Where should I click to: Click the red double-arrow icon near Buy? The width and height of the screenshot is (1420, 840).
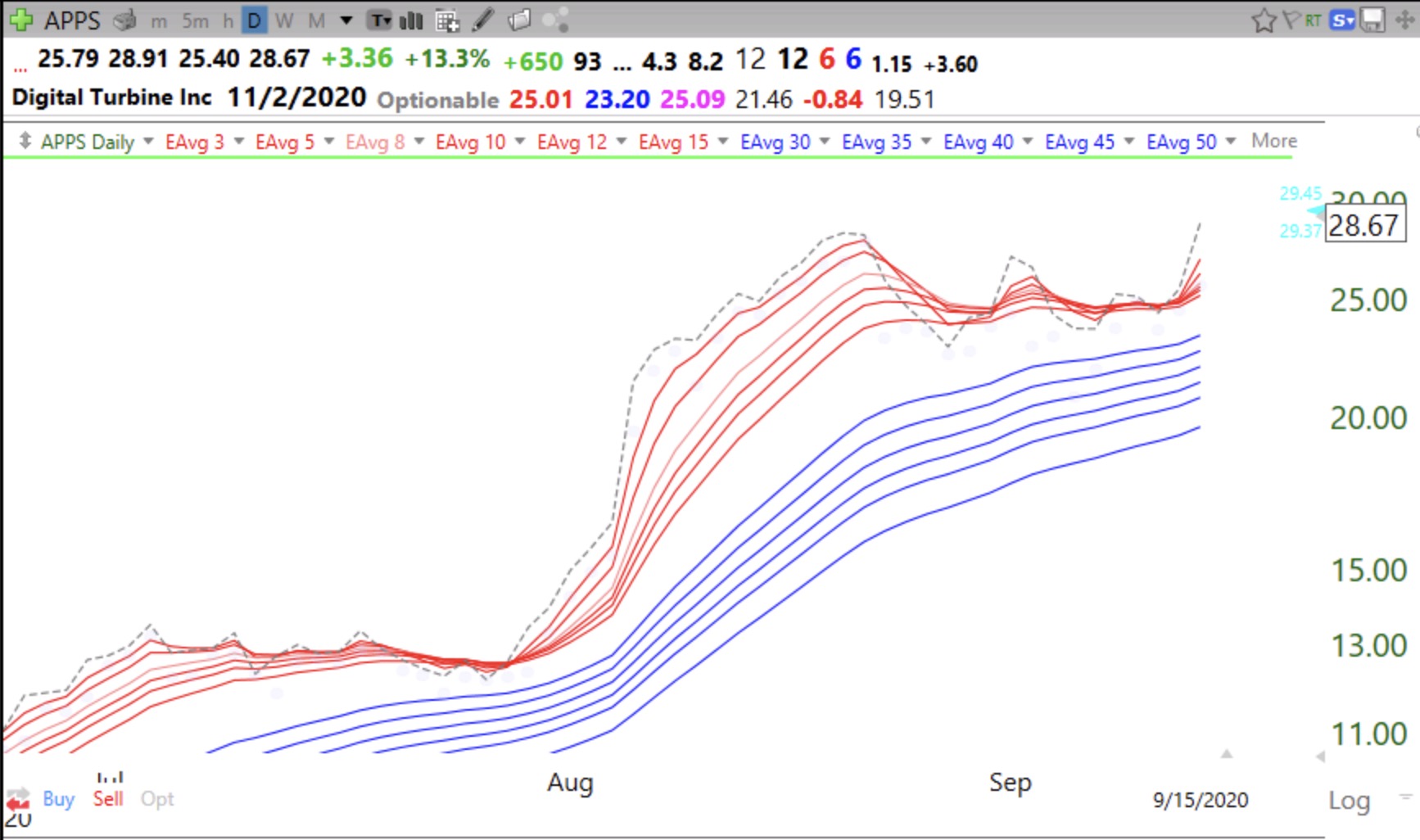[x=18, y=799]
